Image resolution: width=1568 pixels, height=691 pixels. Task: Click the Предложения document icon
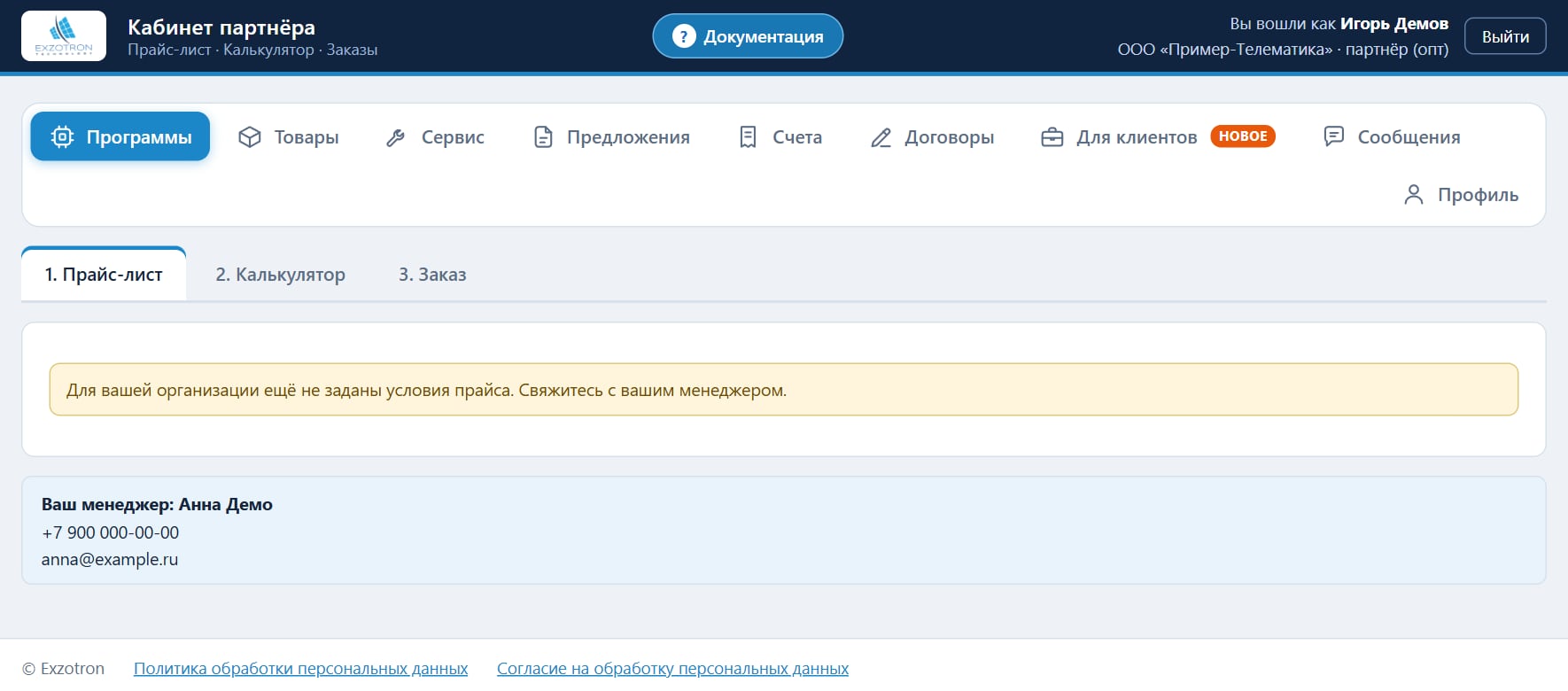(543, 136)
